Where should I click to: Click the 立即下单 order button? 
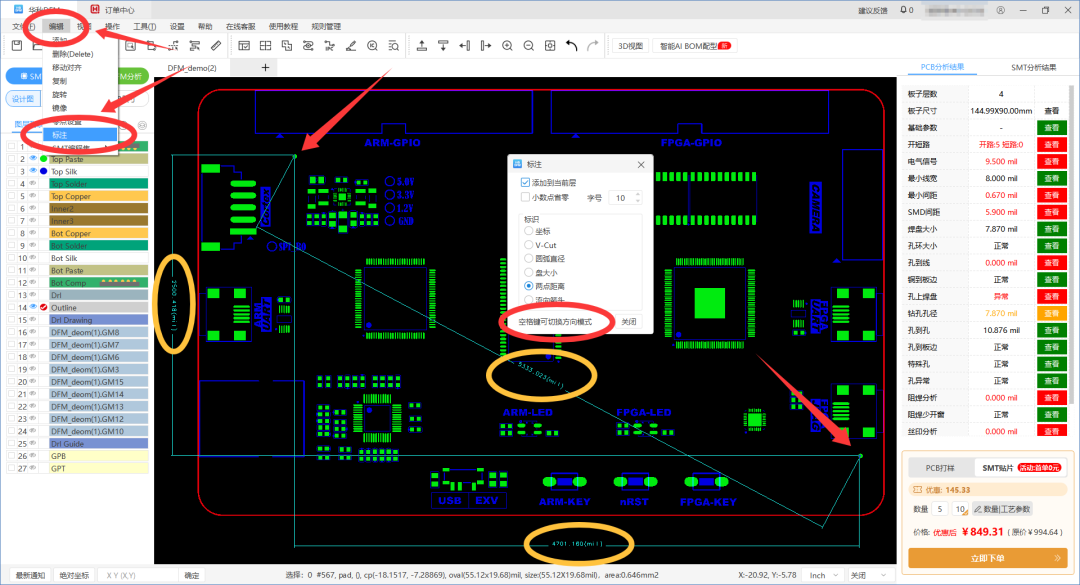click(x=987, y=558)
